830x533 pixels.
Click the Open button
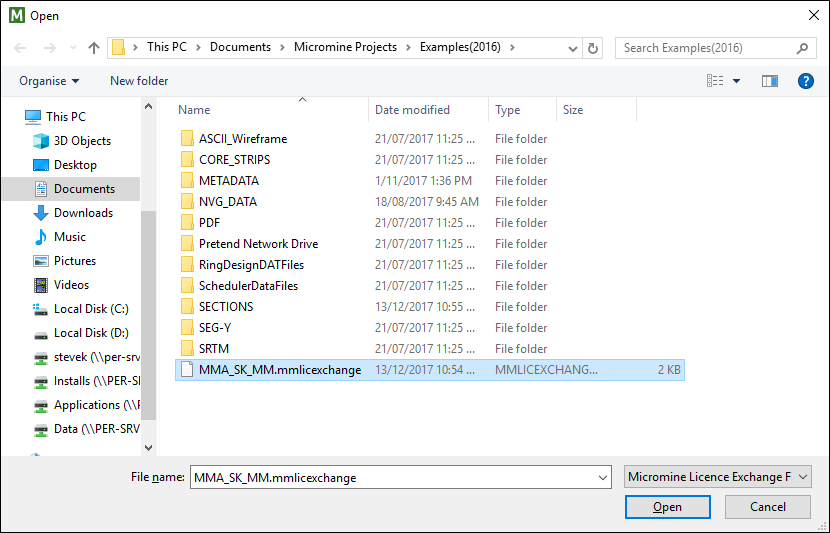[667, 507]
